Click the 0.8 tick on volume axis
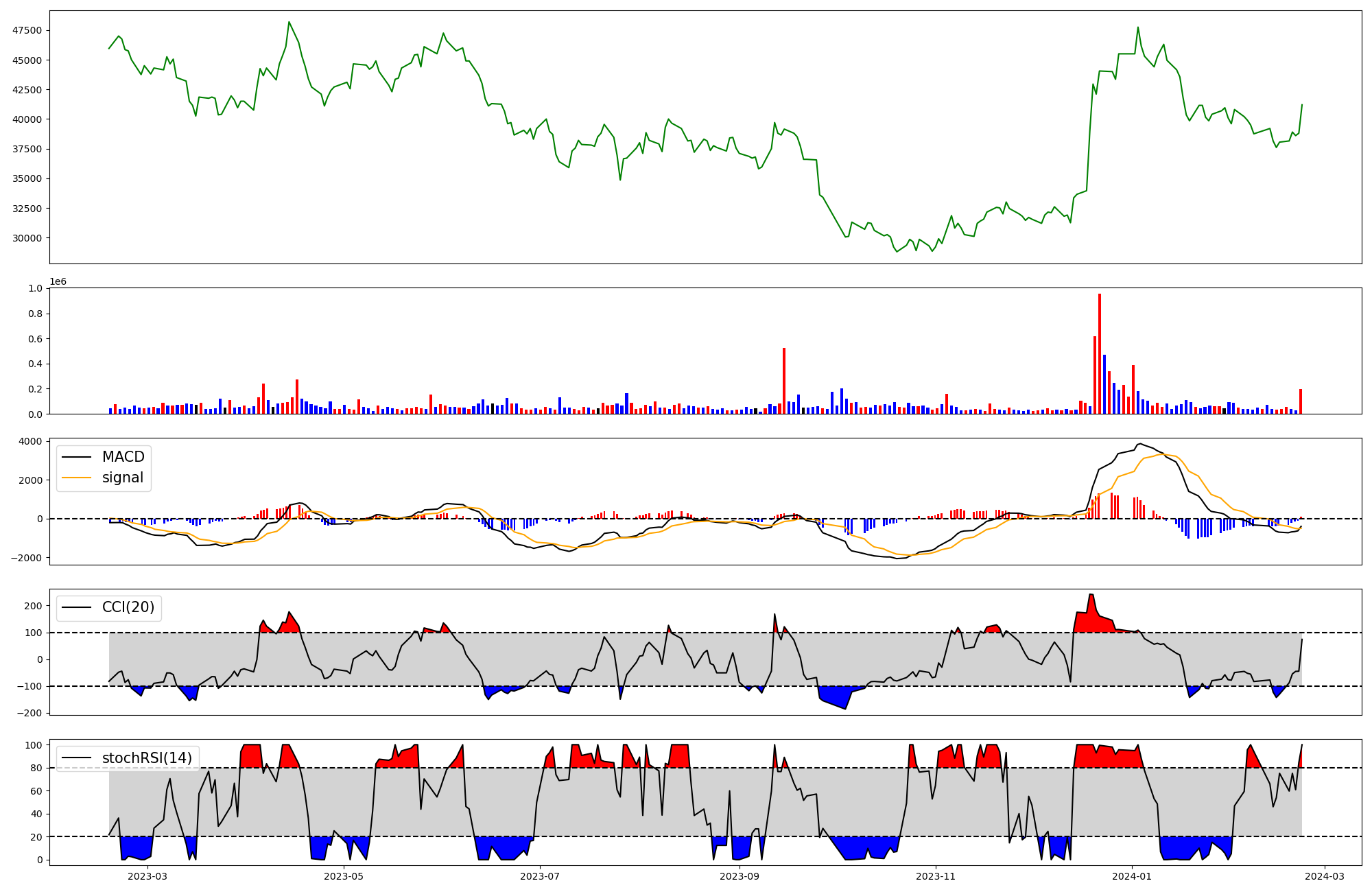Viewport: 1372px width, 892px height. [35, 314]
